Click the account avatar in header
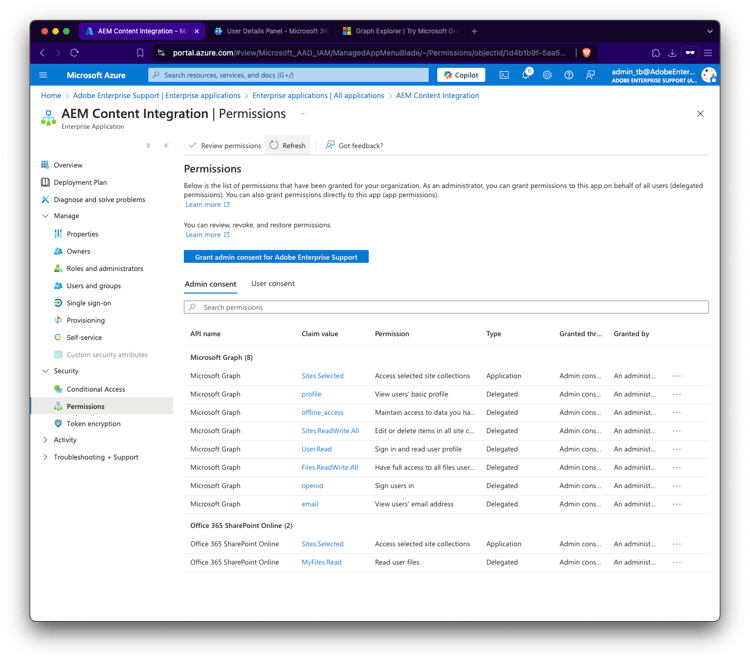The height and width of the screenshot is (661, 750). pyautogui.click(x=708, y=75)
